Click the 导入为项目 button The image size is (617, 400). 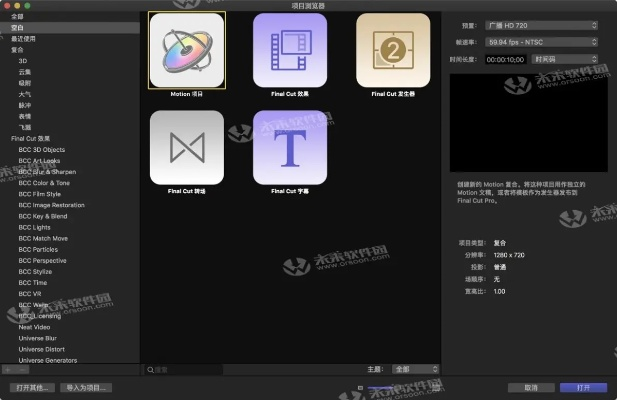[85, 387]
